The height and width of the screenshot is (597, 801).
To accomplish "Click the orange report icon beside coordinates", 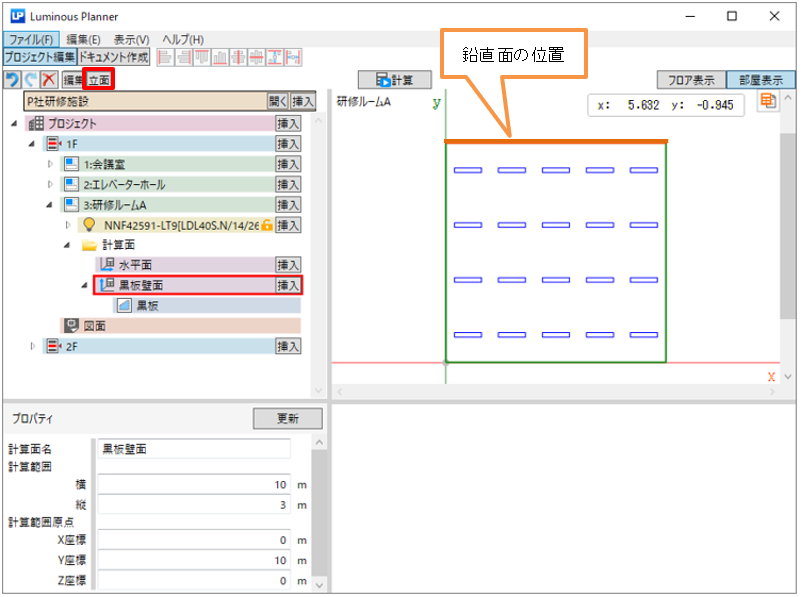I will pyautogui.click(x=768, y=101).
